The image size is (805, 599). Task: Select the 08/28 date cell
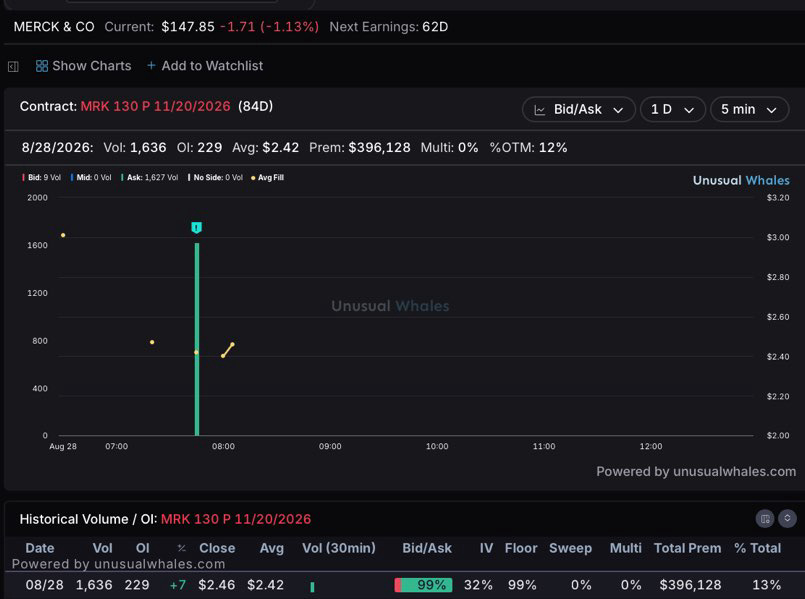tap(45, 585)
